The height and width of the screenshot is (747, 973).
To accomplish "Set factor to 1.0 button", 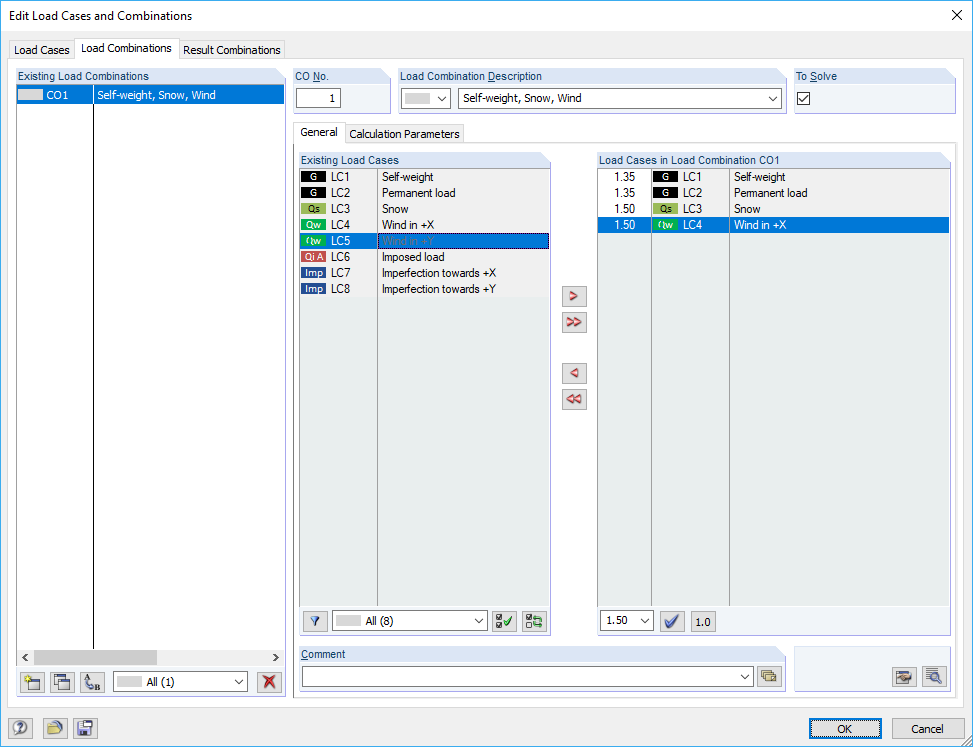I will click(x=703, y=621).
